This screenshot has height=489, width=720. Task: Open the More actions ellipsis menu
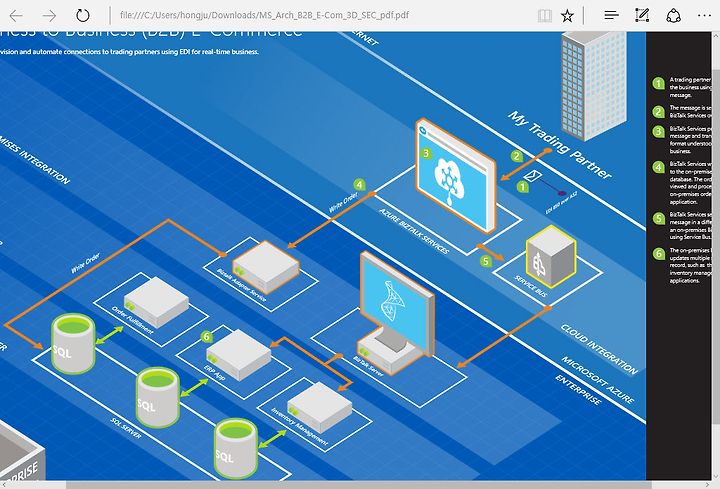click(x=704, y=16)
